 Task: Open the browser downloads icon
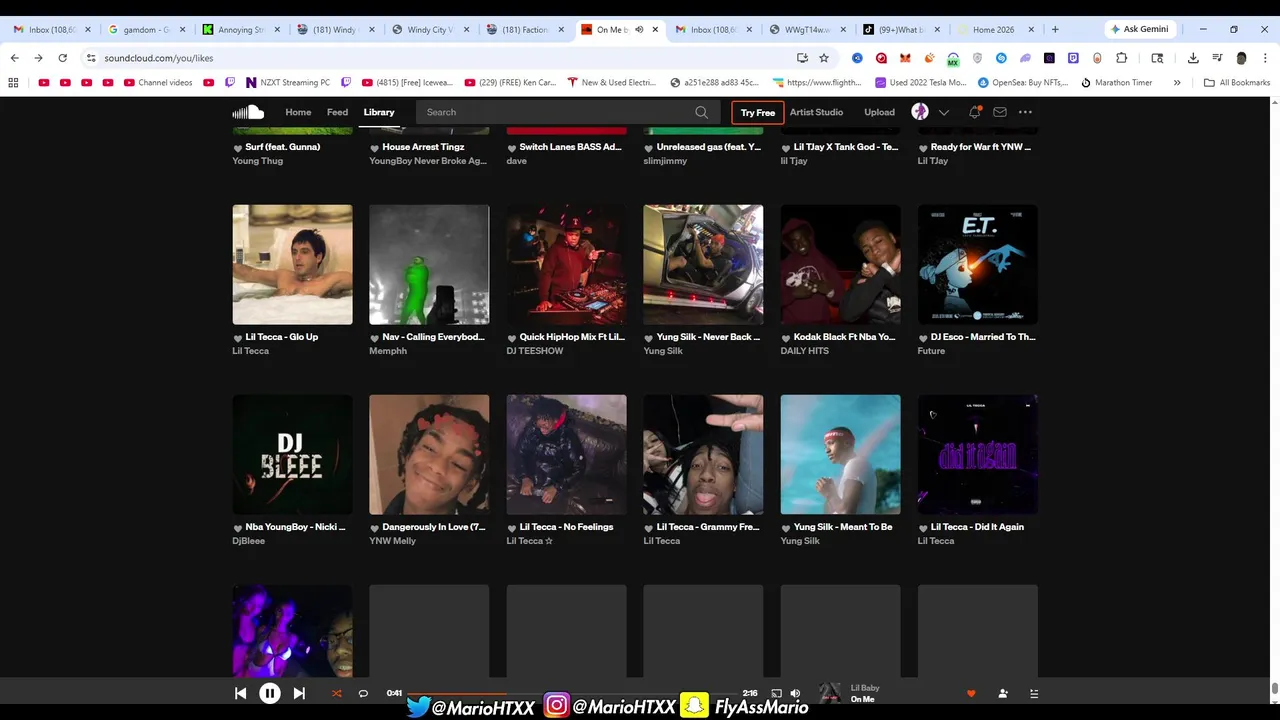1193,58
